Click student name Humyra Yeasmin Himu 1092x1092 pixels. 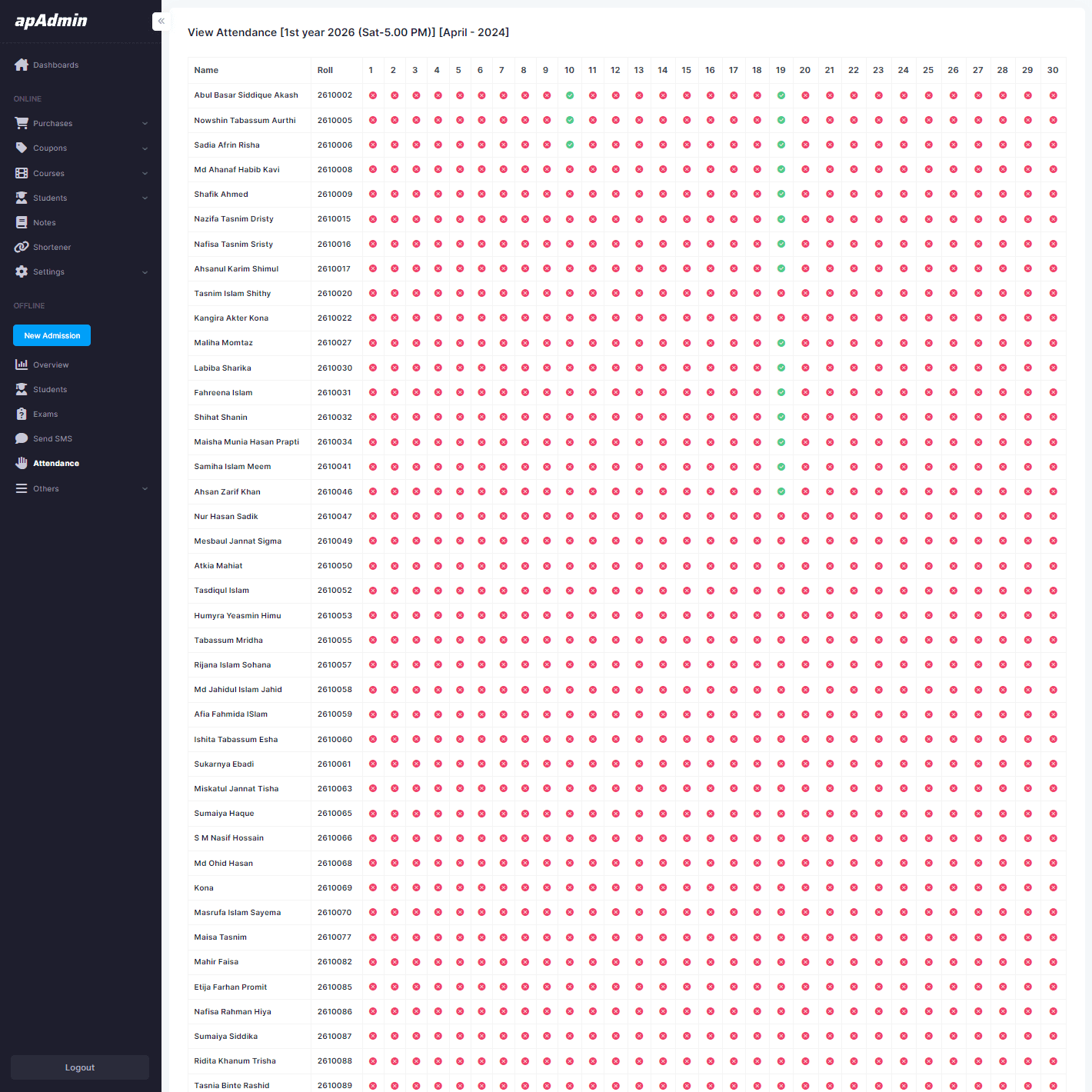pyautogui.click(x=238, y=615)
